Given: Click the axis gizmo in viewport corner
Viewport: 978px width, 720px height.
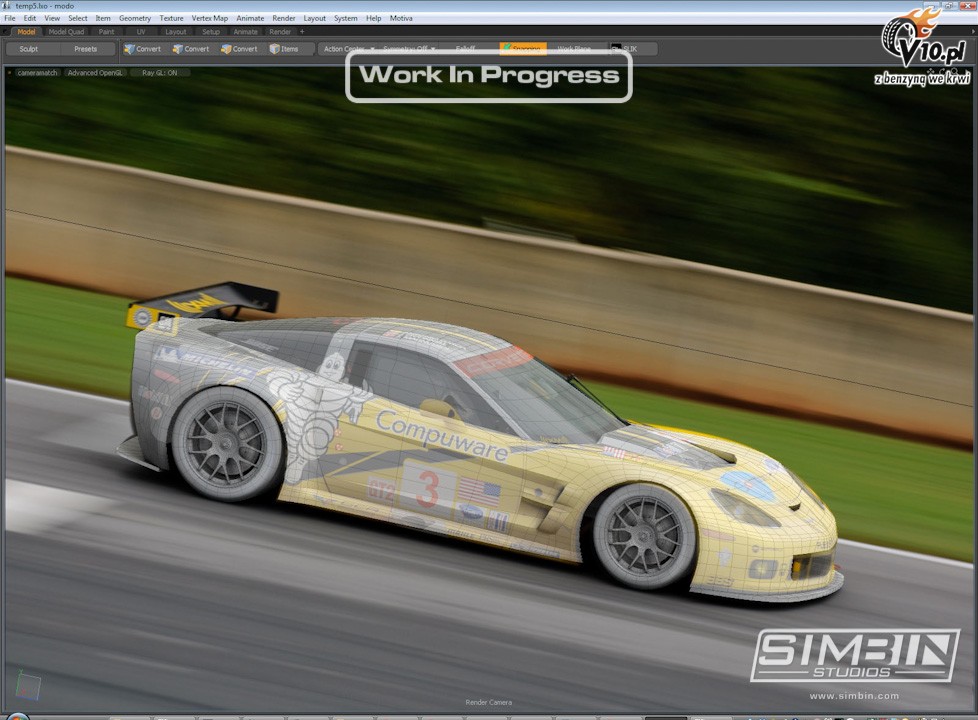Looking at the screenshot, I should point(27,685).
